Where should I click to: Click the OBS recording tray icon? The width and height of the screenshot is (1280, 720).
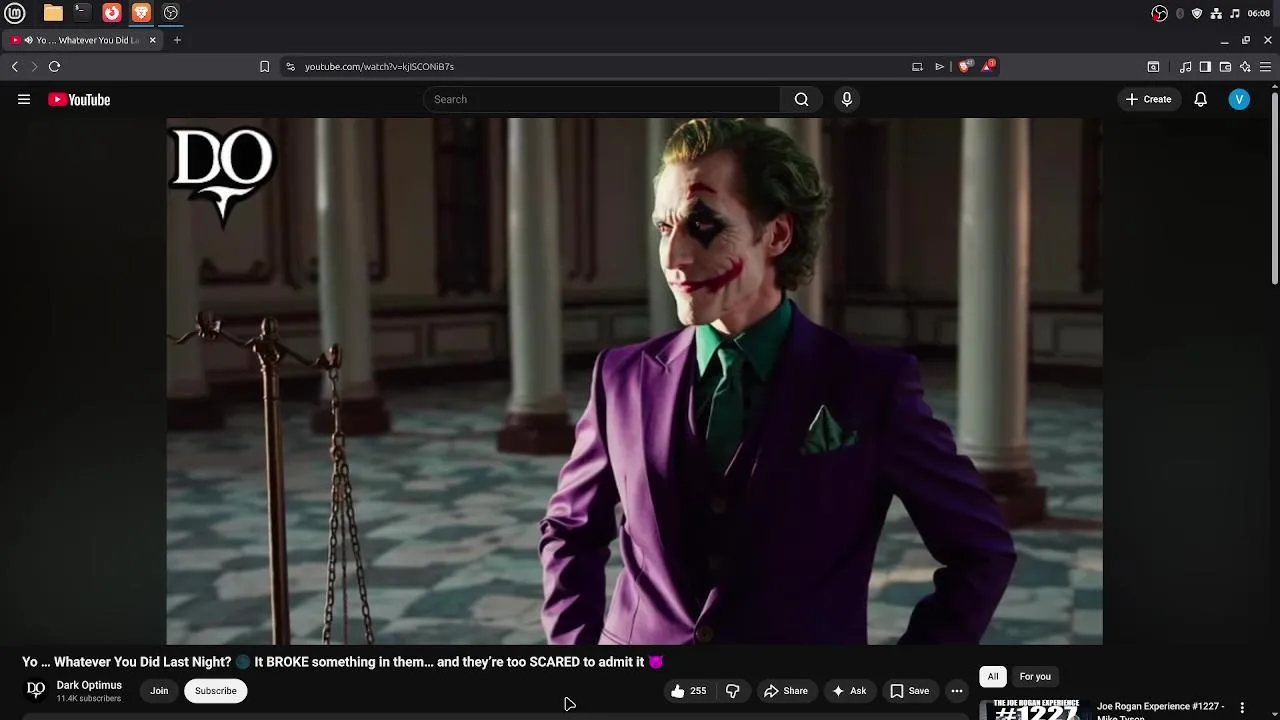click(x=1159, y=13)
